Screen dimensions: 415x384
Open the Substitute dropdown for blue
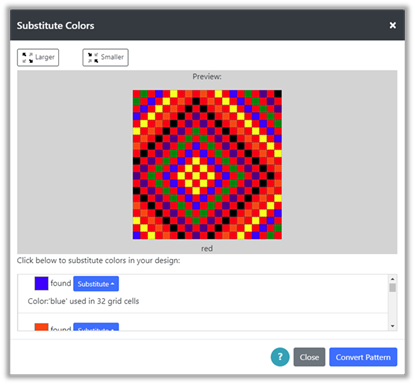click(96, 284)
